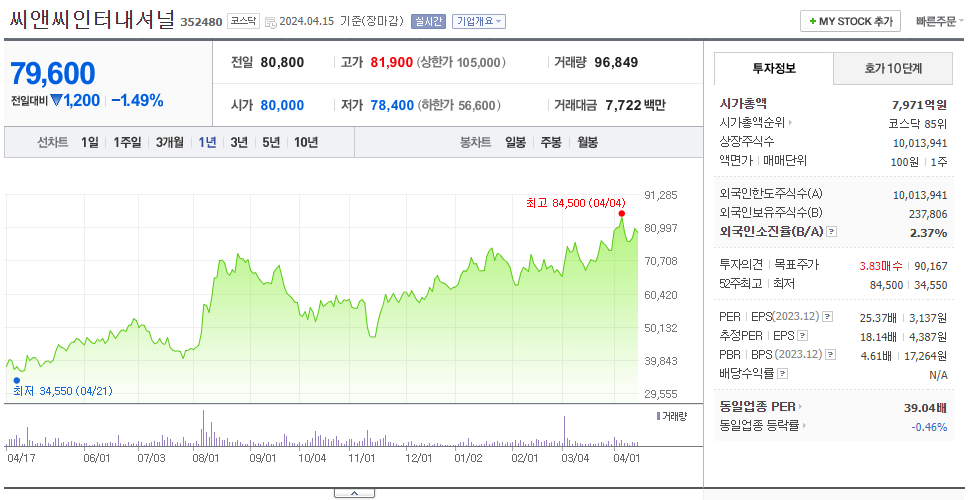Click the blue down-triangle icon beside 1,200
This screenshot has height=500, width=968.
[x=56, y=101]
